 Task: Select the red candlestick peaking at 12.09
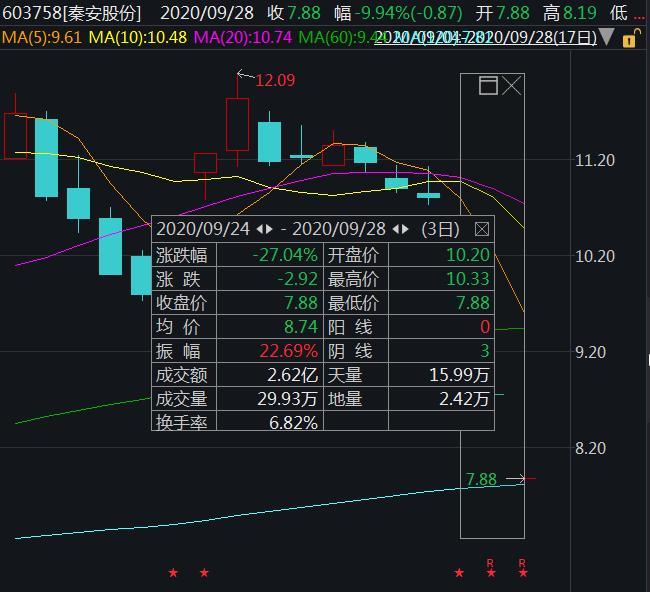(x=238, y=124)
